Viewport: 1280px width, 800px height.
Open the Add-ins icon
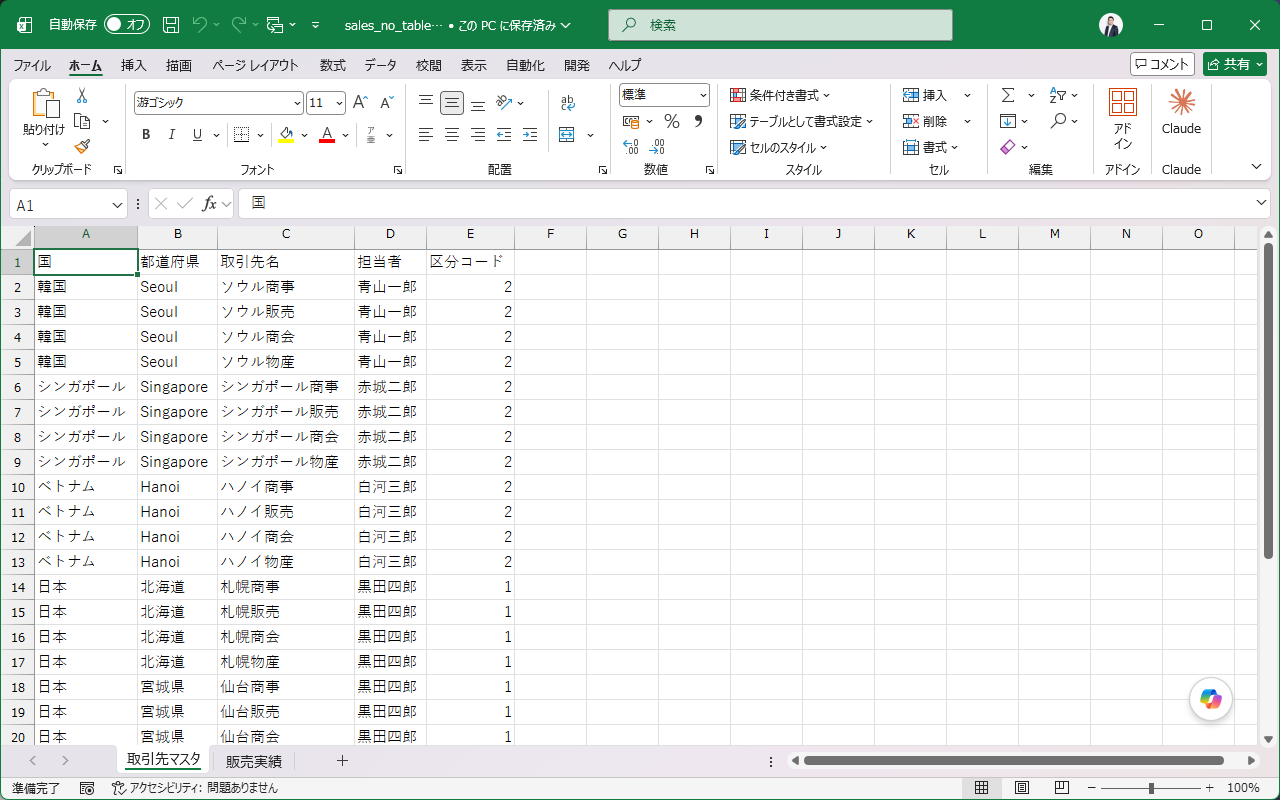click(x=1123, y=118)
